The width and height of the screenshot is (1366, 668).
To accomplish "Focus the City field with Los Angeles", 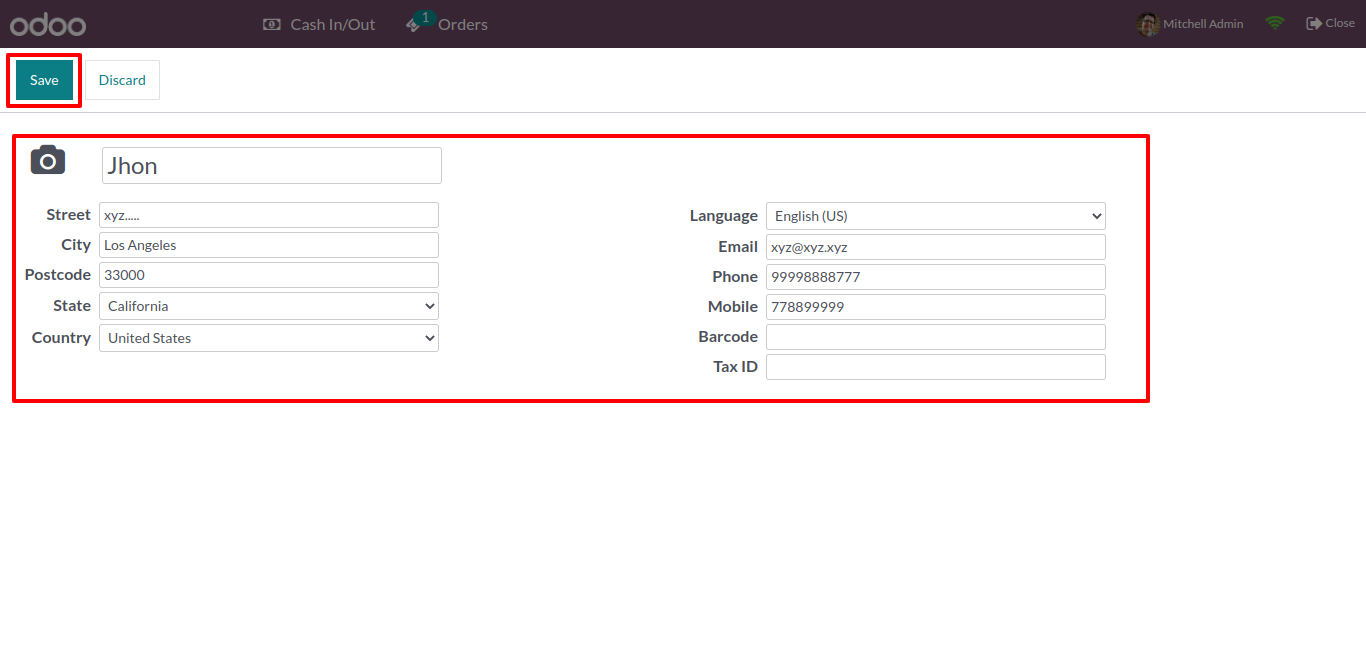I will (269, 245).
